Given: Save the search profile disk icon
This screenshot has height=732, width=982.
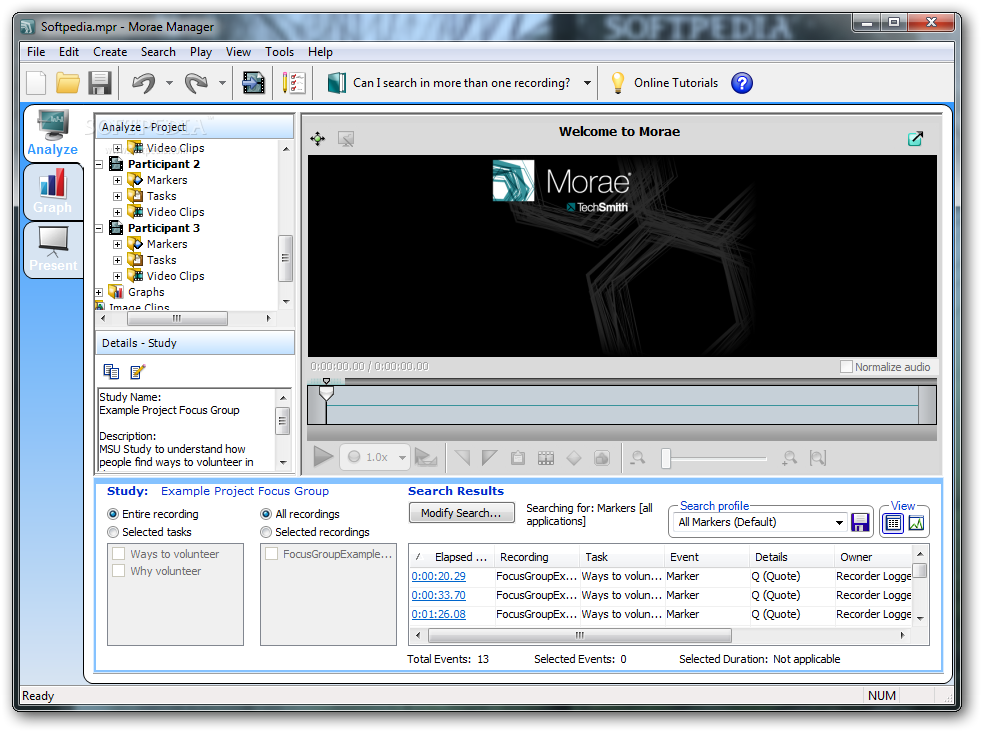Looking at the screenshot, I should tap(860, 522).
